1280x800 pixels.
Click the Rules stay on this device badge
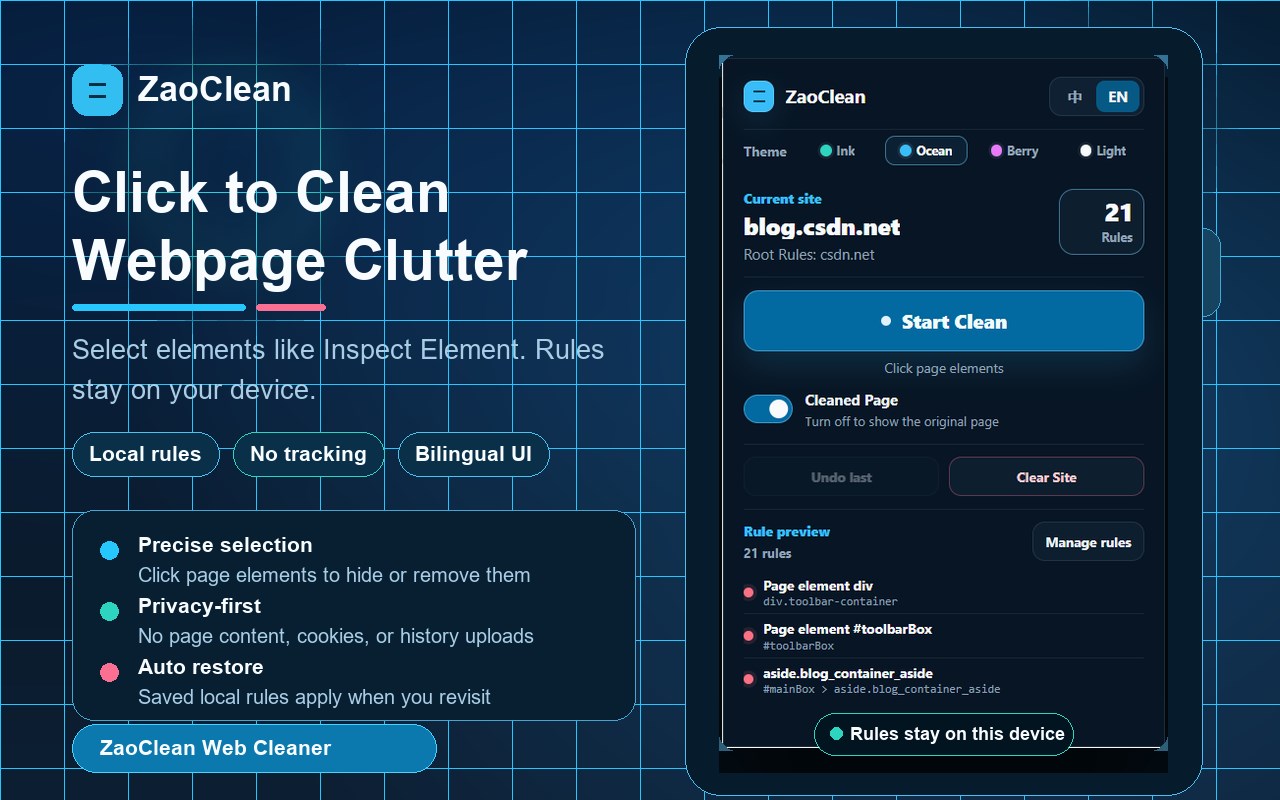point(944,734)
